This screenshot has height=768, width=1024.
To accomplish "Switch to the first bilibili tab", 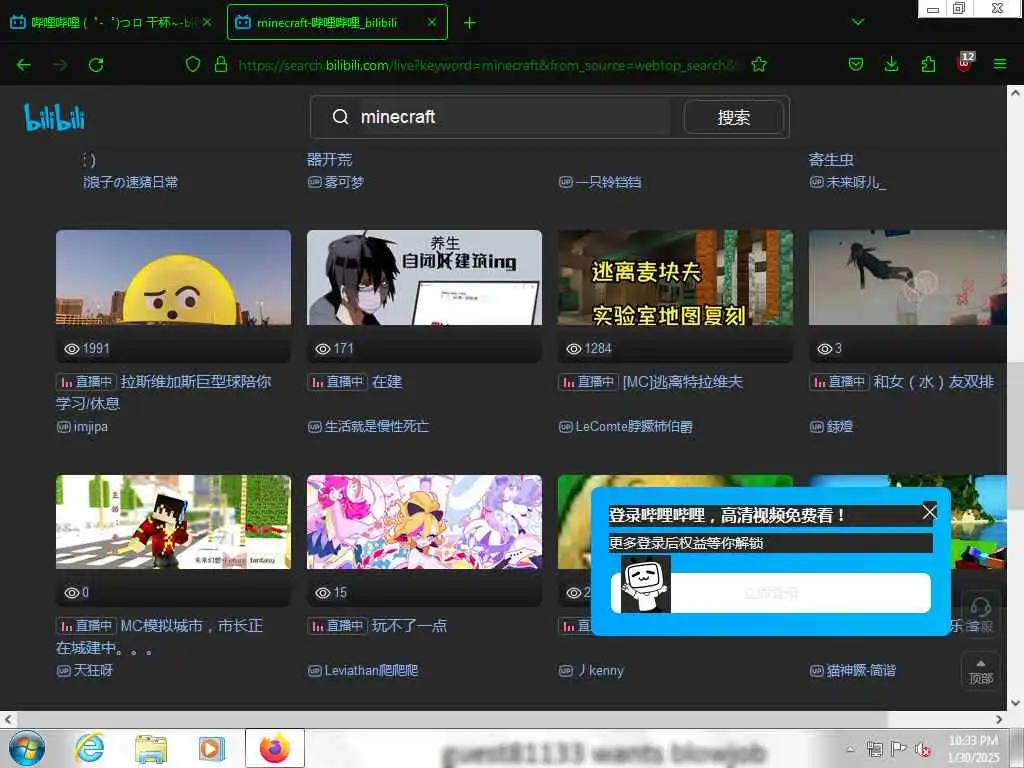I will click(104, 22).
